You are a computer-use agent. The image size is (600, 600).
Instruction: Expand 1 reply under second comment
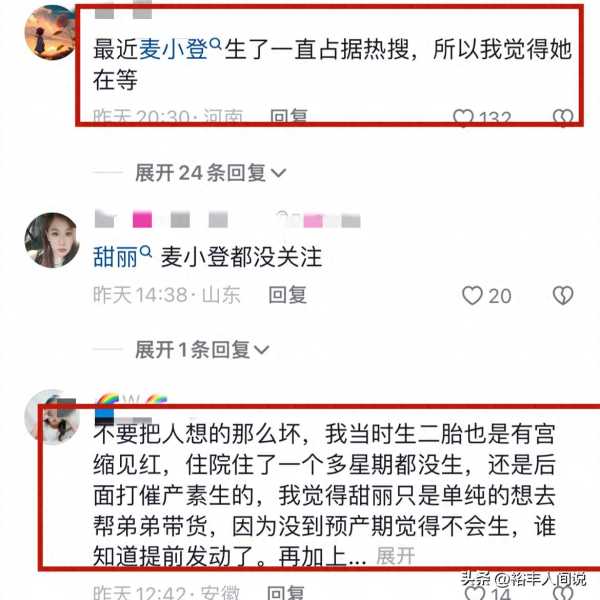point(202,349)
